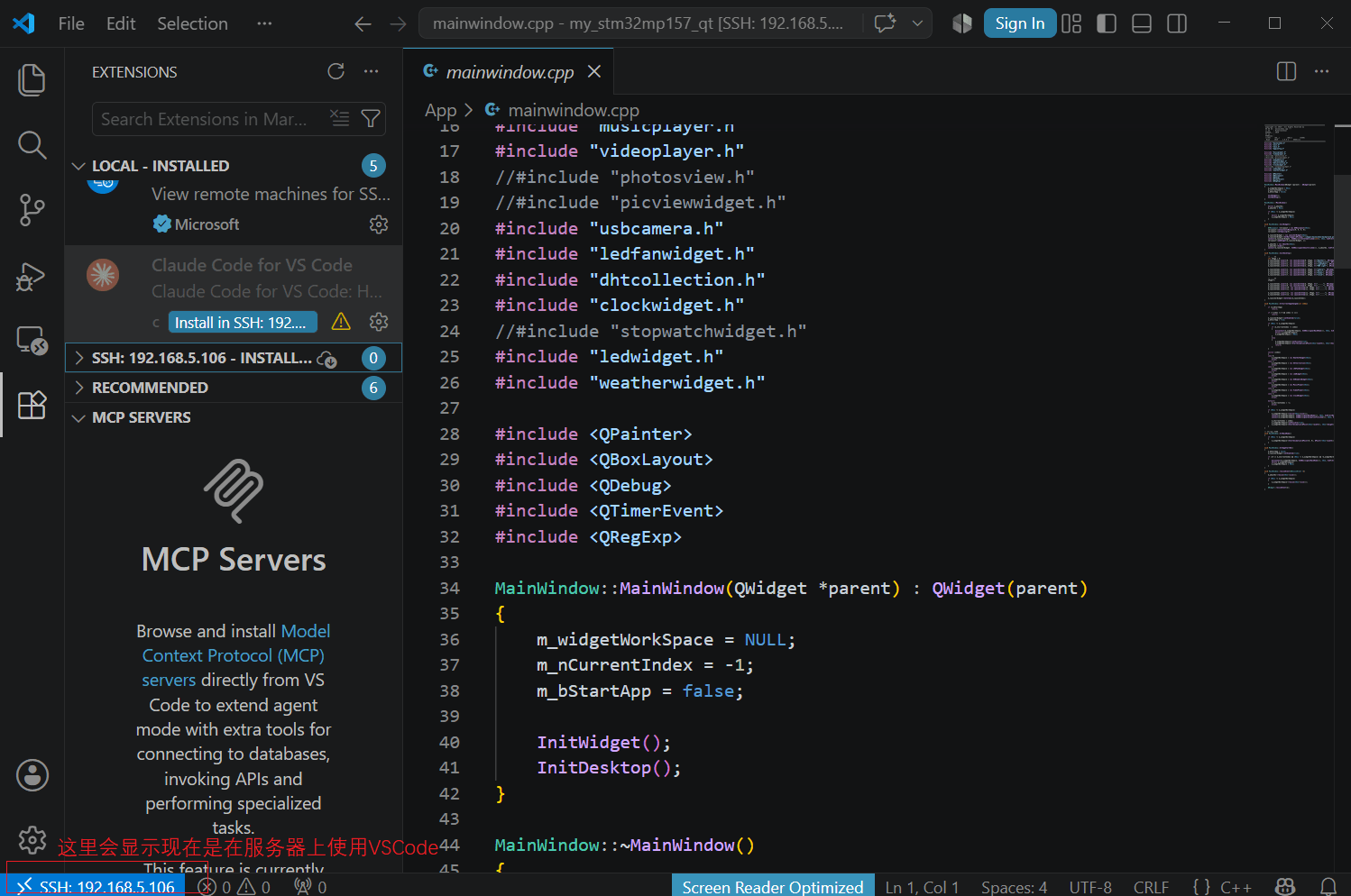Open the Explorer view in activity bar

click(x=32, y=79)
